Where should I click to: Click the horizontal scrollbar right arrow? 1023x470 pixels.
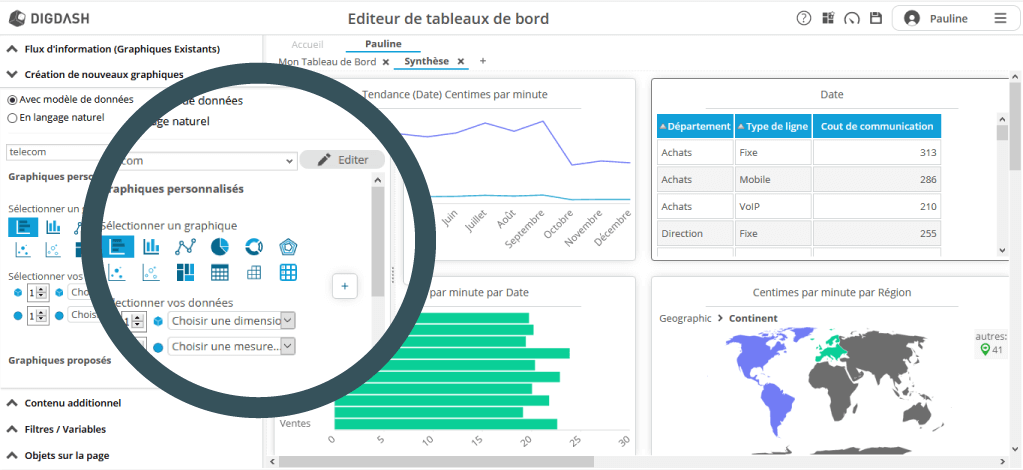tap(1005, 462)
